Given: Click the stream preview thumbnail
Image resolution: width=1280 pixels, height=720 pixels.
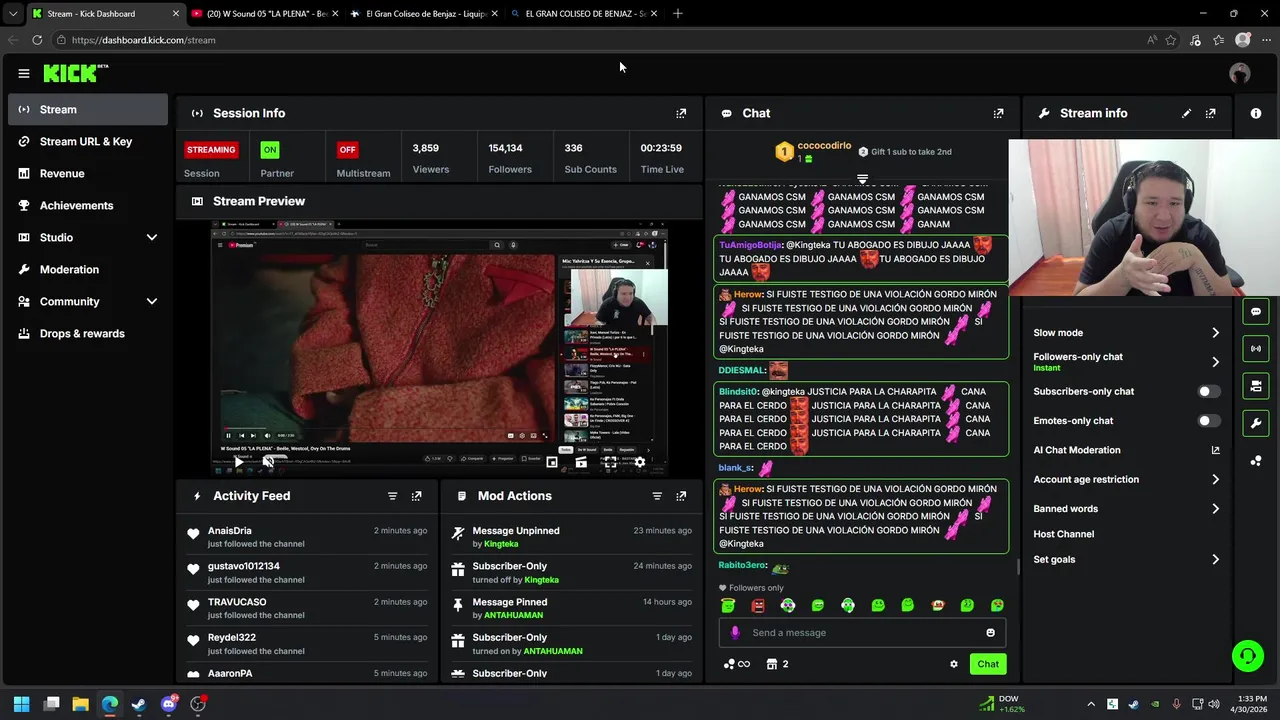Looking at the screenshot, I should [439, 348].
